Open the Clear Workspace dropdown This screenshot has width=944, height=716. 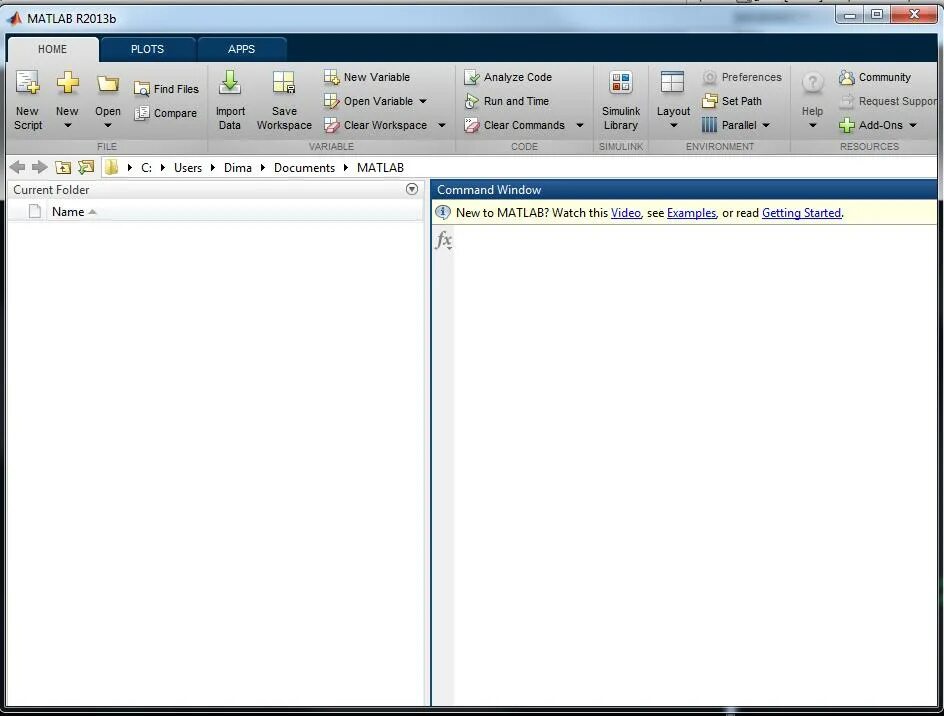[441, 125]
